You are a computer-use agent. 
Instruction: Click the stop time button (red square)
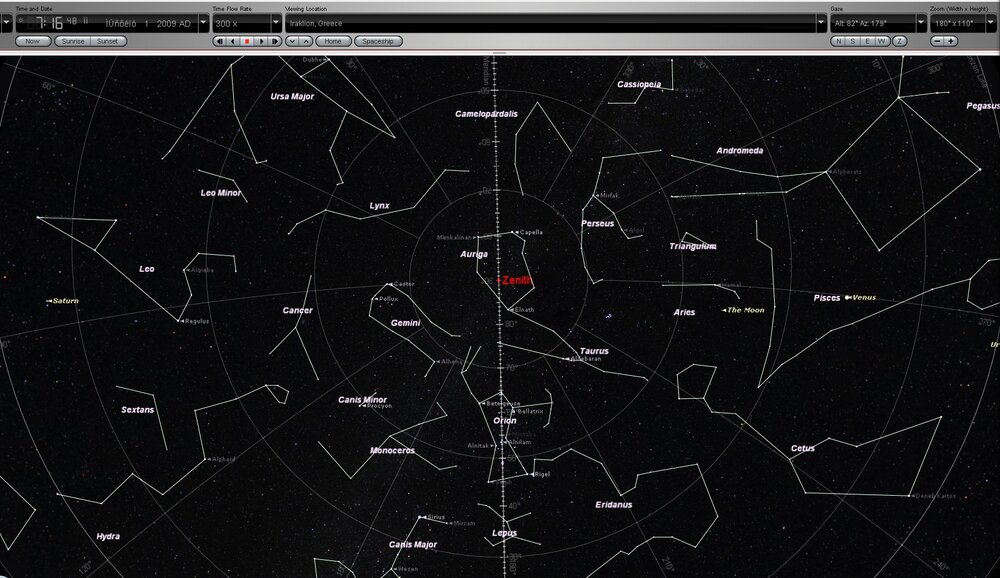[x=247, y=41]
